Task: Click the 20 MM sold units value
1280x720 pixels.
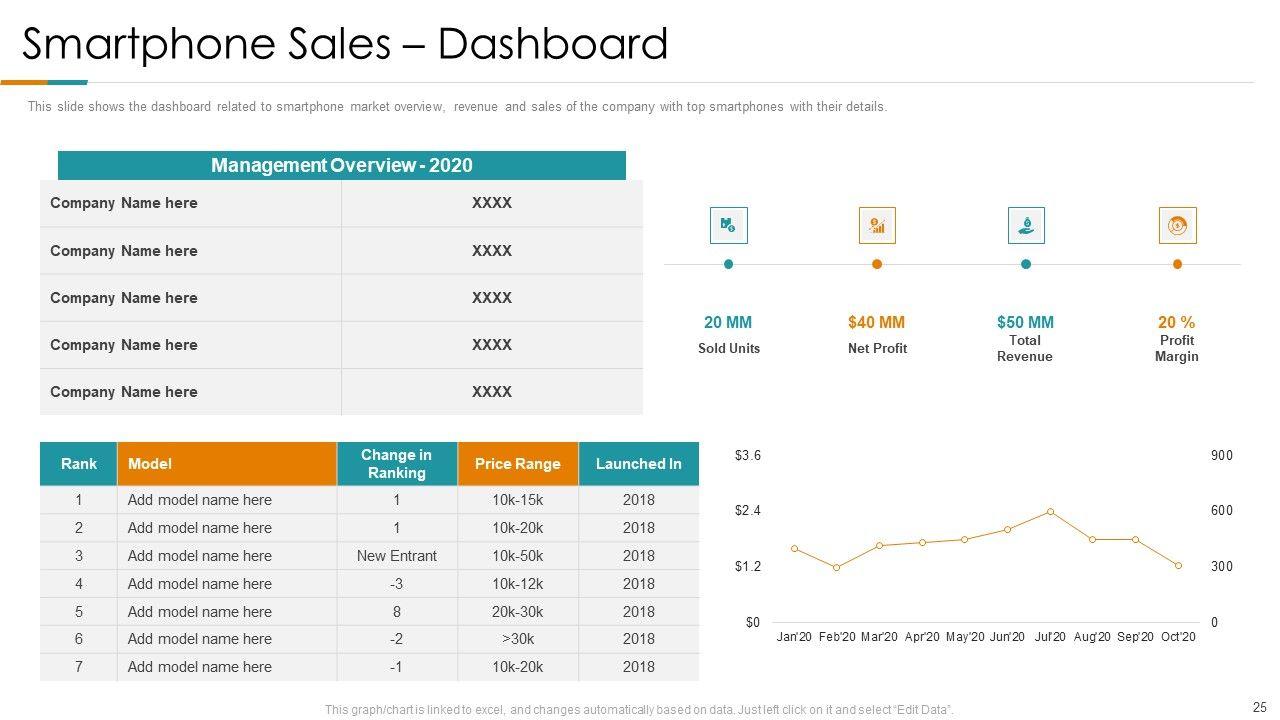Action: click(x=728, y=322)
